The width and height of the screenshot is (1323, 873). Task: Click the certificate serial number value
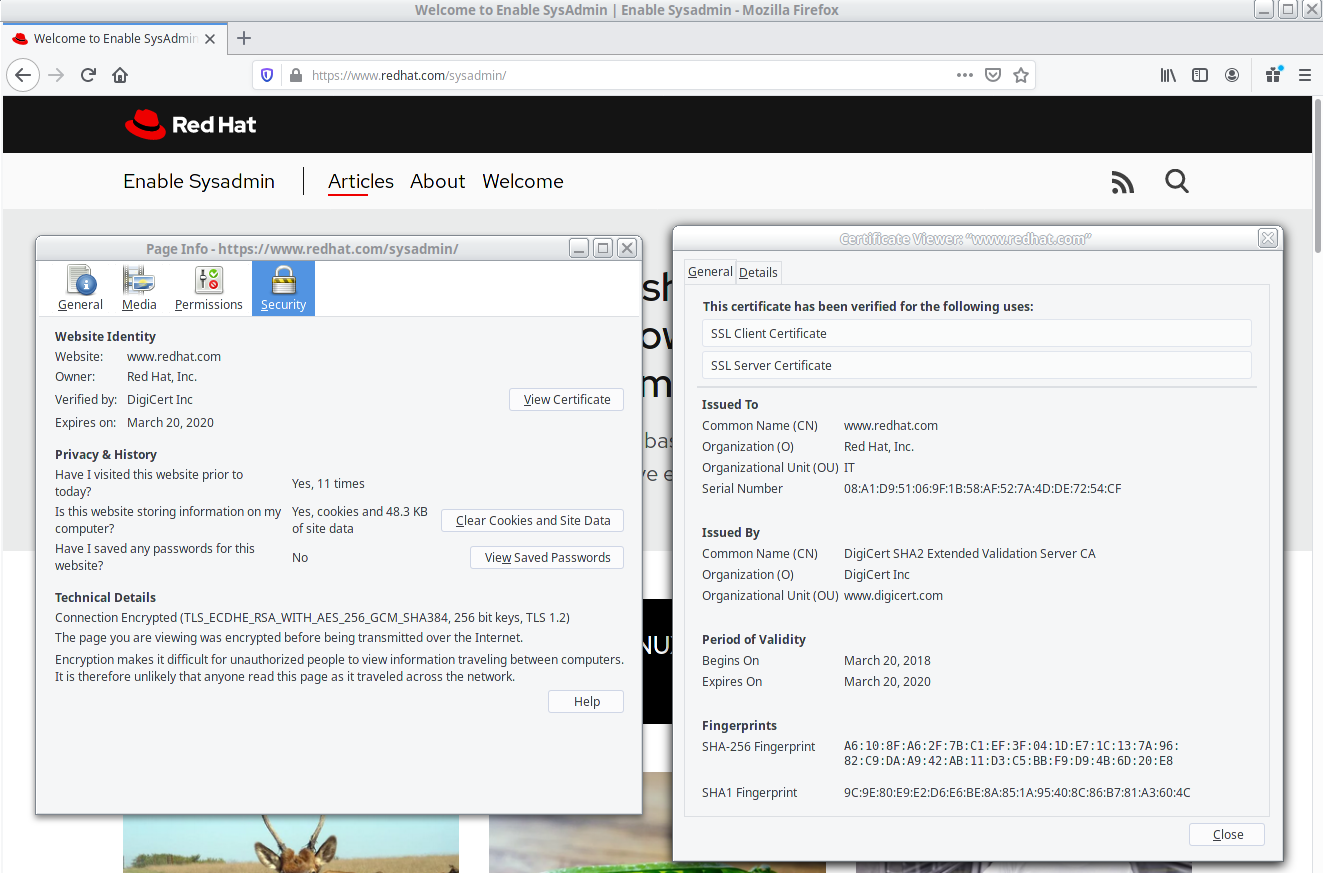(982, 489)
